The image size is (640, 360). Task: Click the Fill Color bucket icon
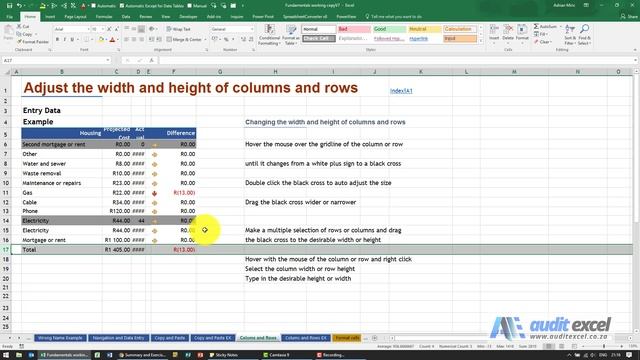(101, 40)
